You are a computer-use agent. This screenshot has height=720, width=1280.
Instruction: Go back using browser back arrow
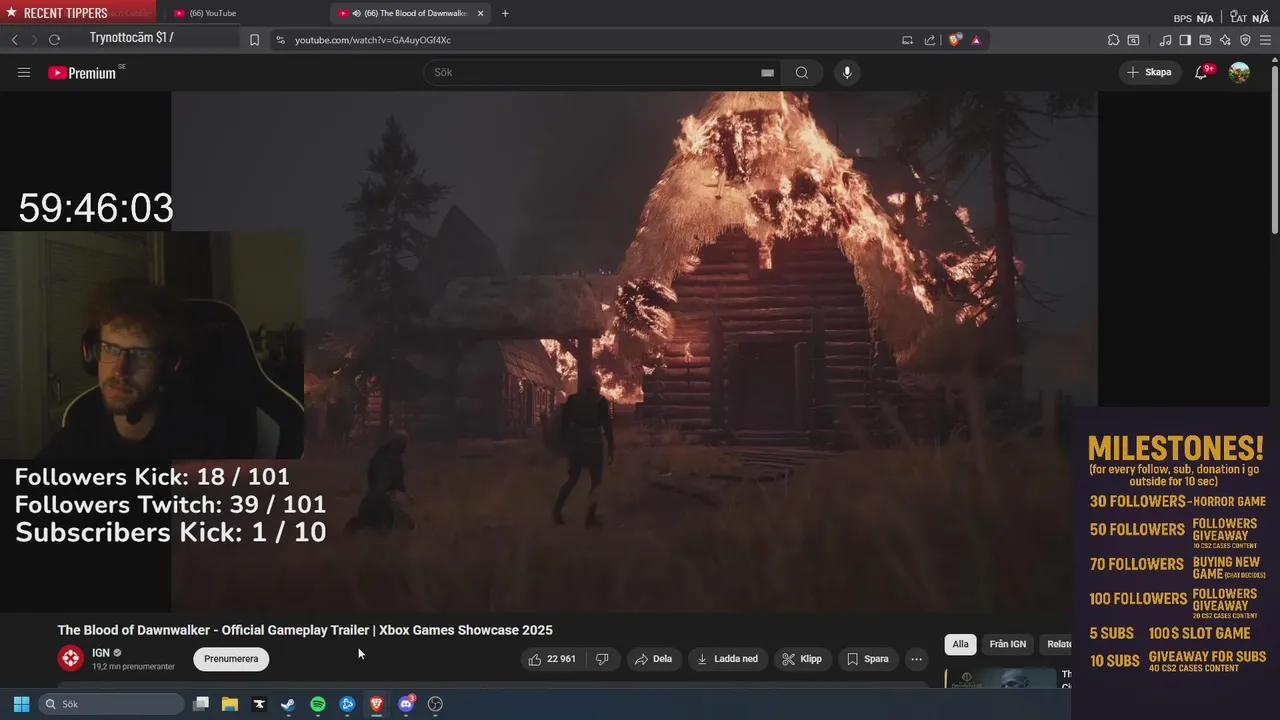pyautogui.click(x=14, y=40)
